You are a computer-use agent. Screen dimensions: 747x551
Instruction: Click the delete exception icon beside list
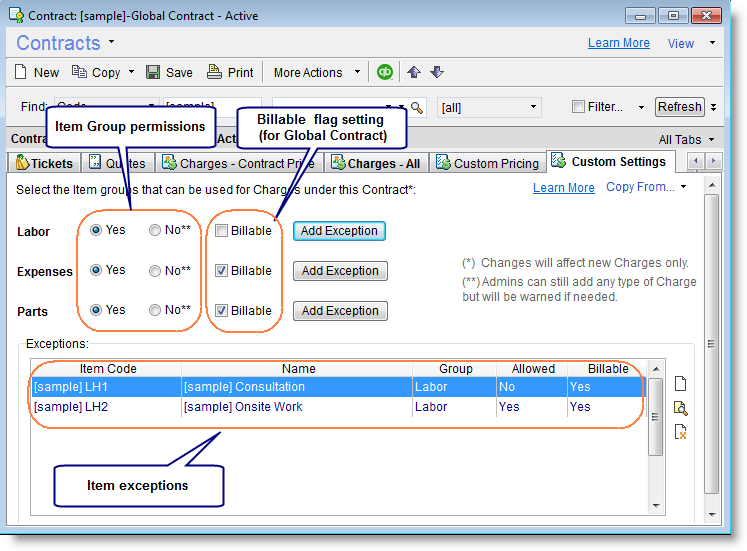[681, 432]
